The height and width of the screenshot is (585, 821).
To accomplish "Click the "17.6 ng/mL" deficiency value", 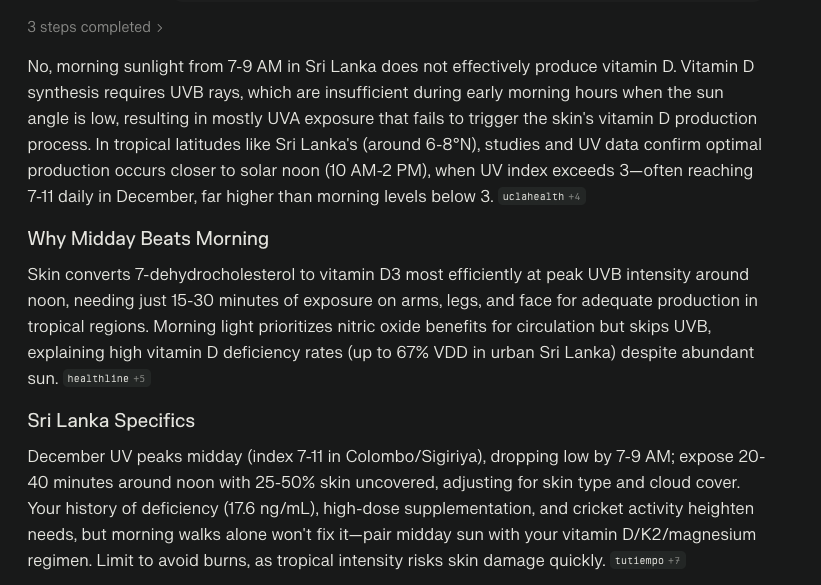I will pos(270,509).
